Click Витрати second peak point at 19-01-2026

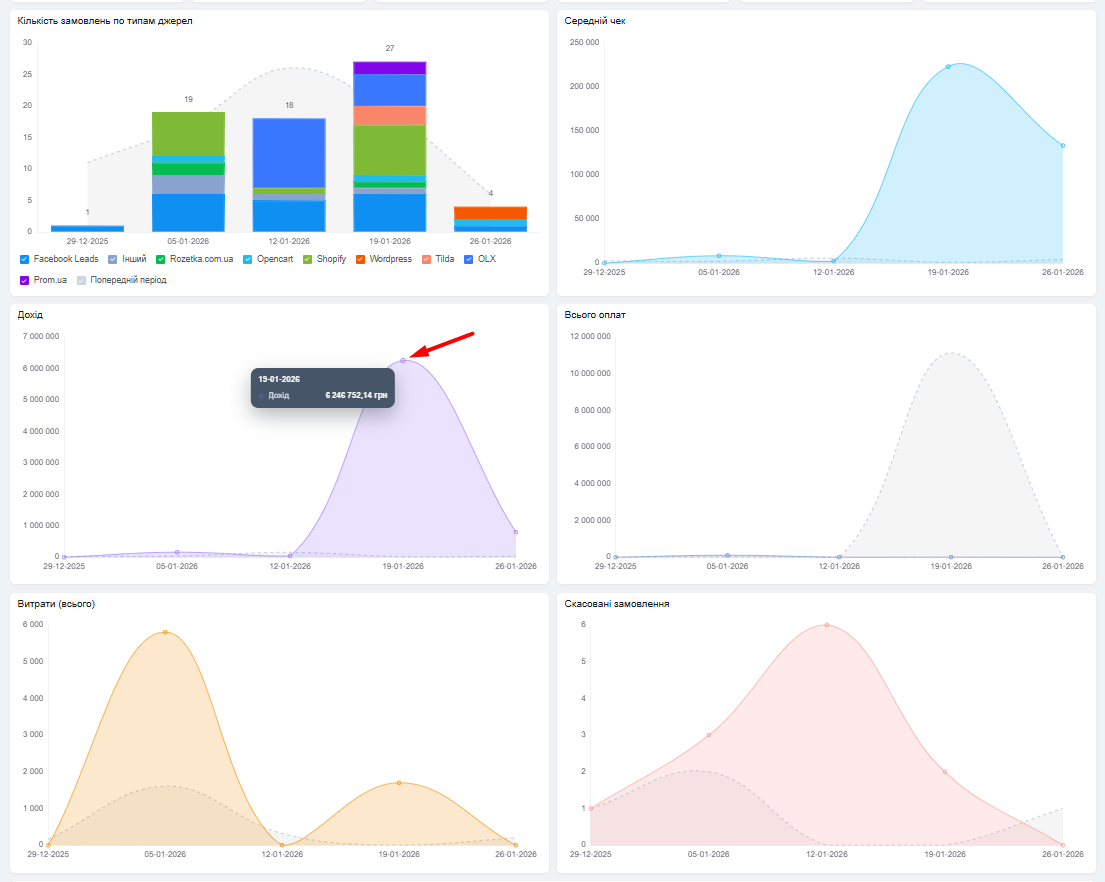pyautogui.click(x=399, y=783)
